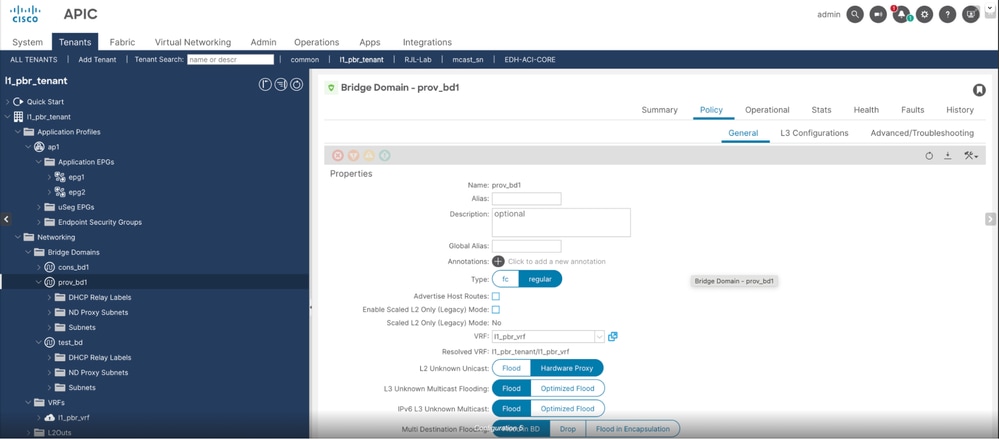Expand the Endpoint Security Groups folder
The height and width of the screenshot is (439, 999).
39,222
